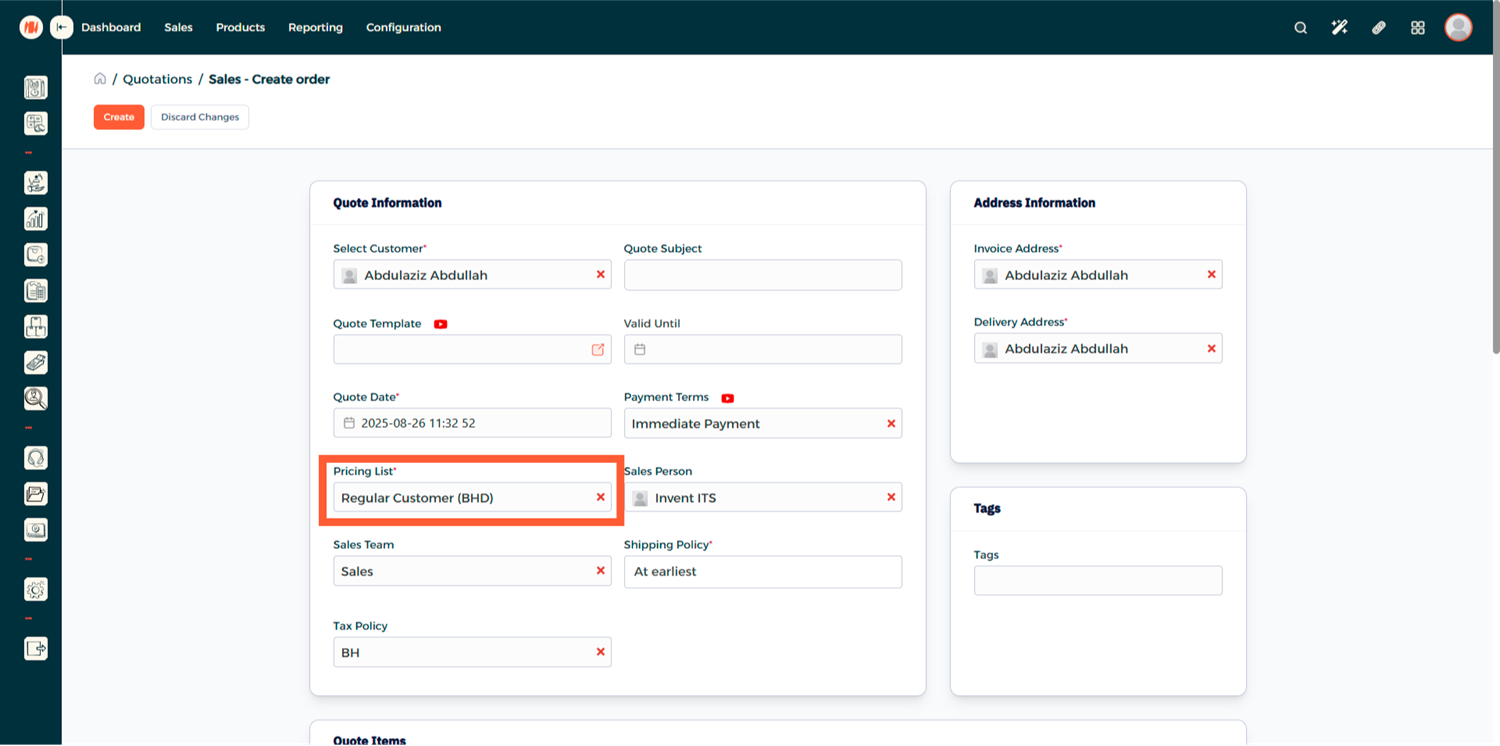Open the apps grid icon

[1417, 28]
